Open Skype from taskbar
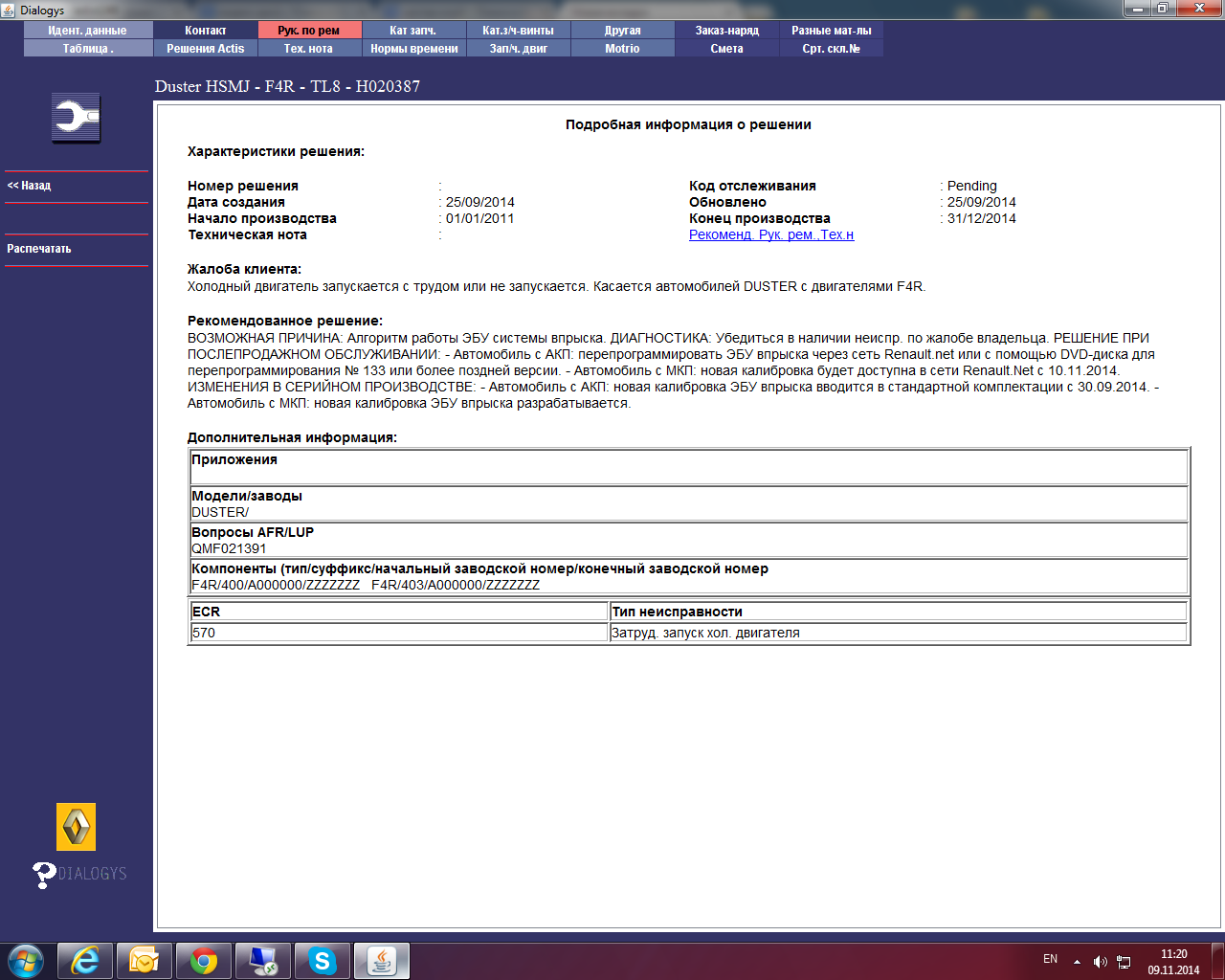1225x980 pixels. point(322,961)
